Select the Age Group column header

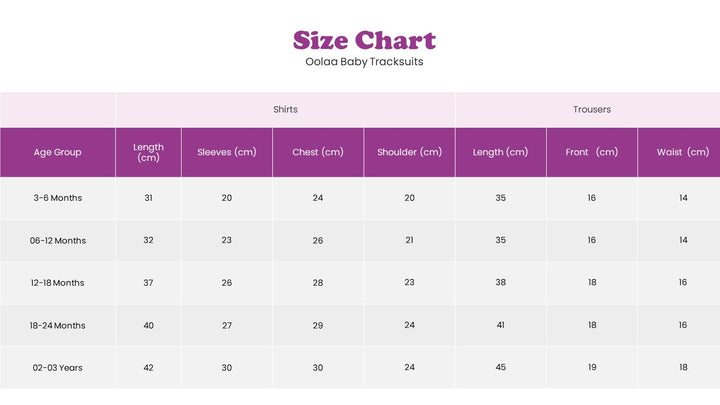coord(58,152)
